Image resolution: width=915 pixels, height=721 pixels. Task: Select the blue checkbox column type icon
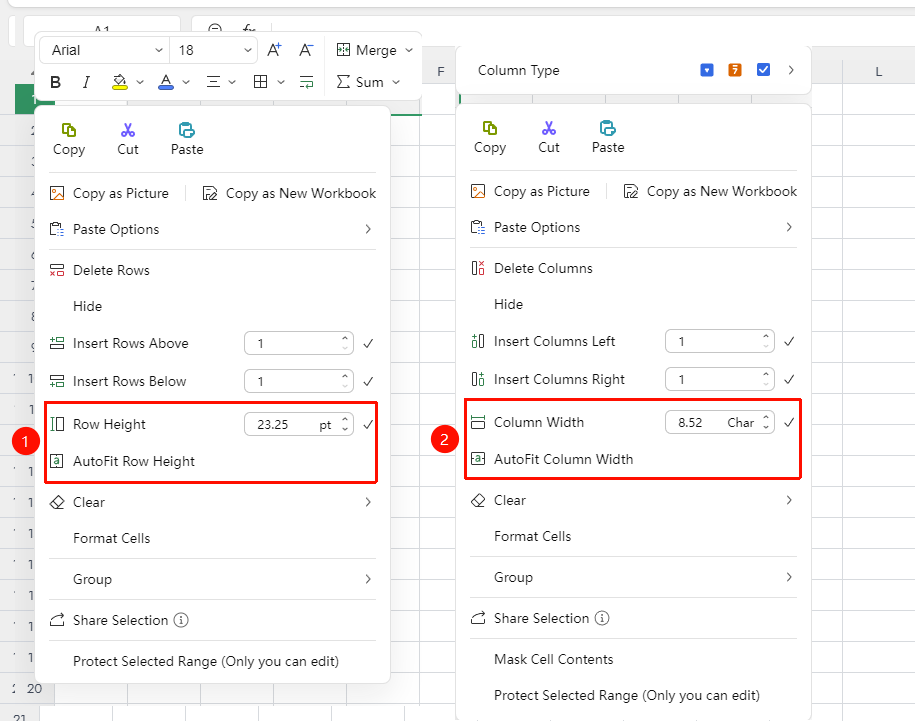[x=763, y=70]
